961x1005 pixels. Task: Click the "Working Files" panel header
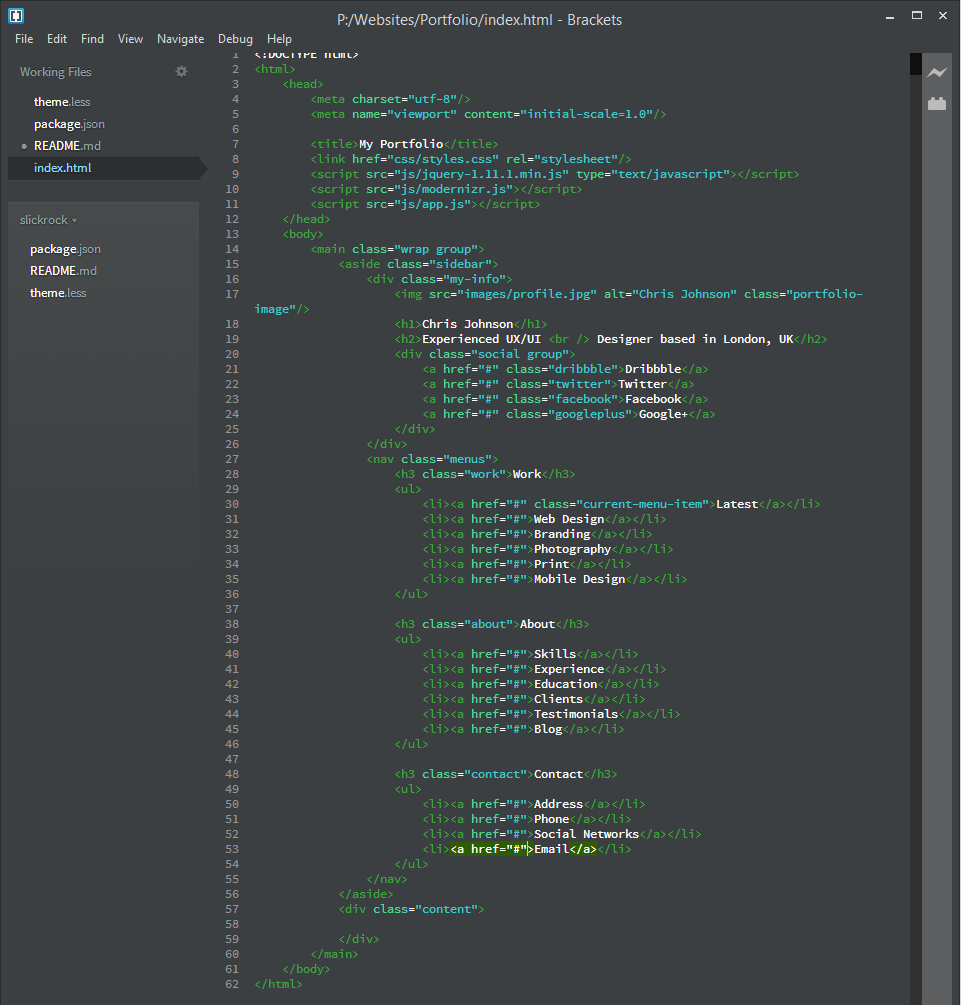pos(56,72)
